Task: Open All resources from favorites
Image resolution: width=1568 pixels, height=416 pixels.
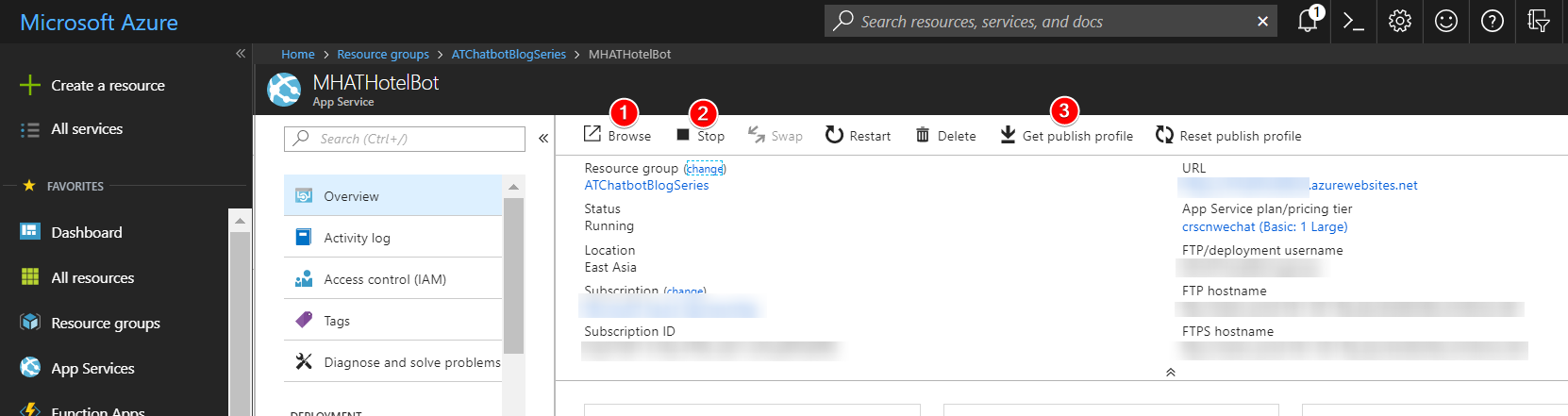Action: point(92,277)
